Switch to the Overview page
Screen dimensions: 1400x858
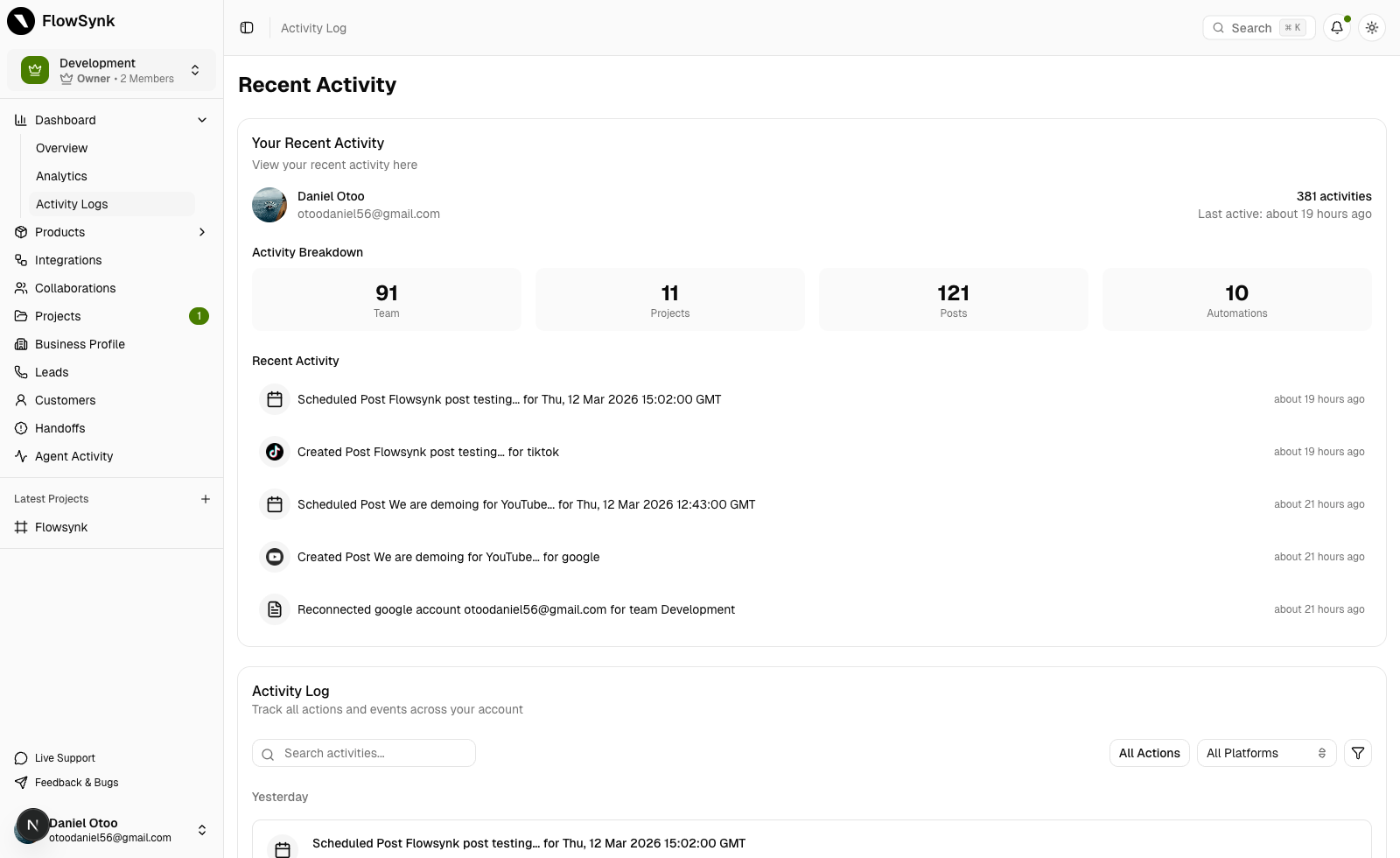pyautogui.click(x=61, y=148)
